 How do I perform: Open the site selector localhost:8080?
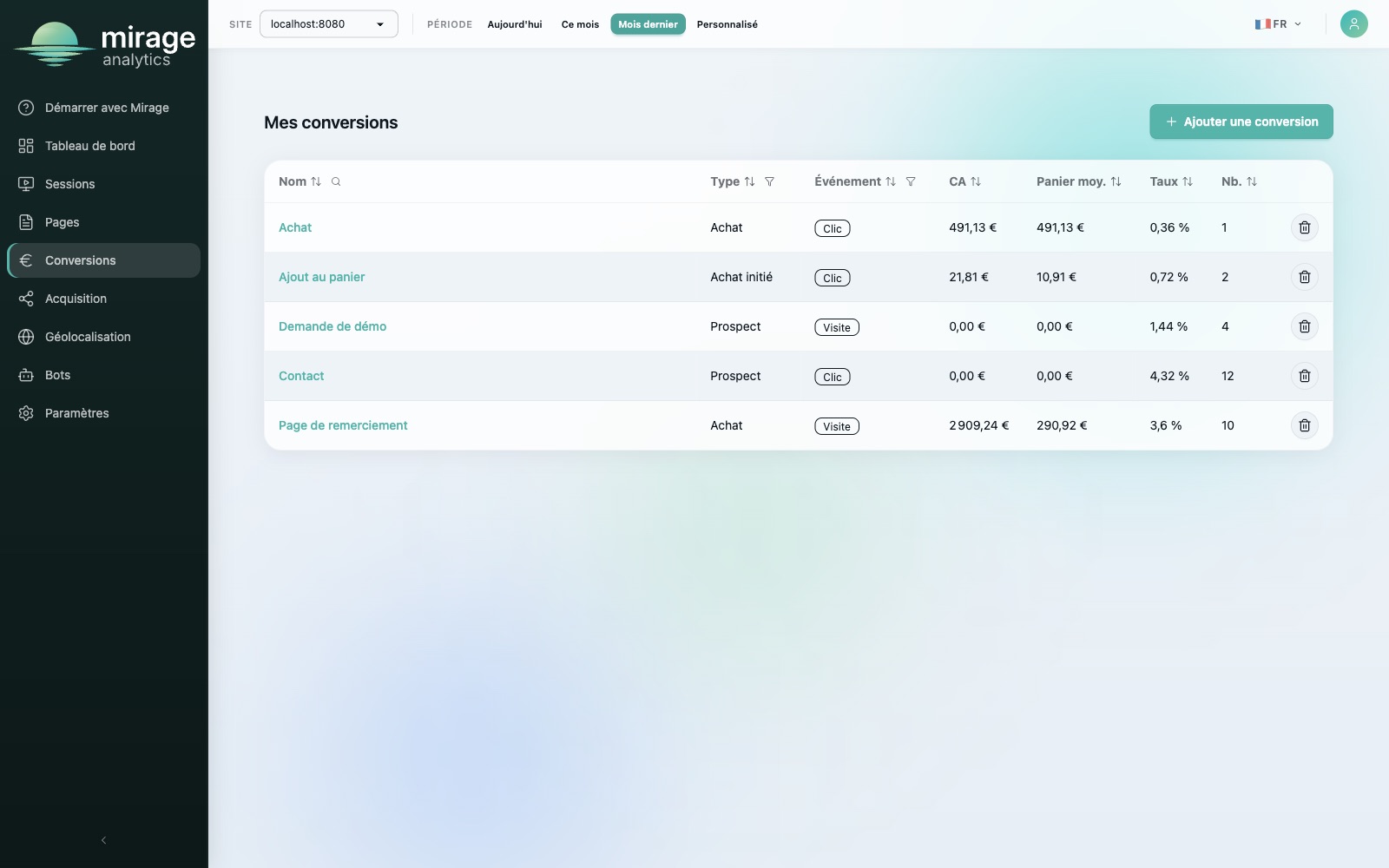point(328,23)
